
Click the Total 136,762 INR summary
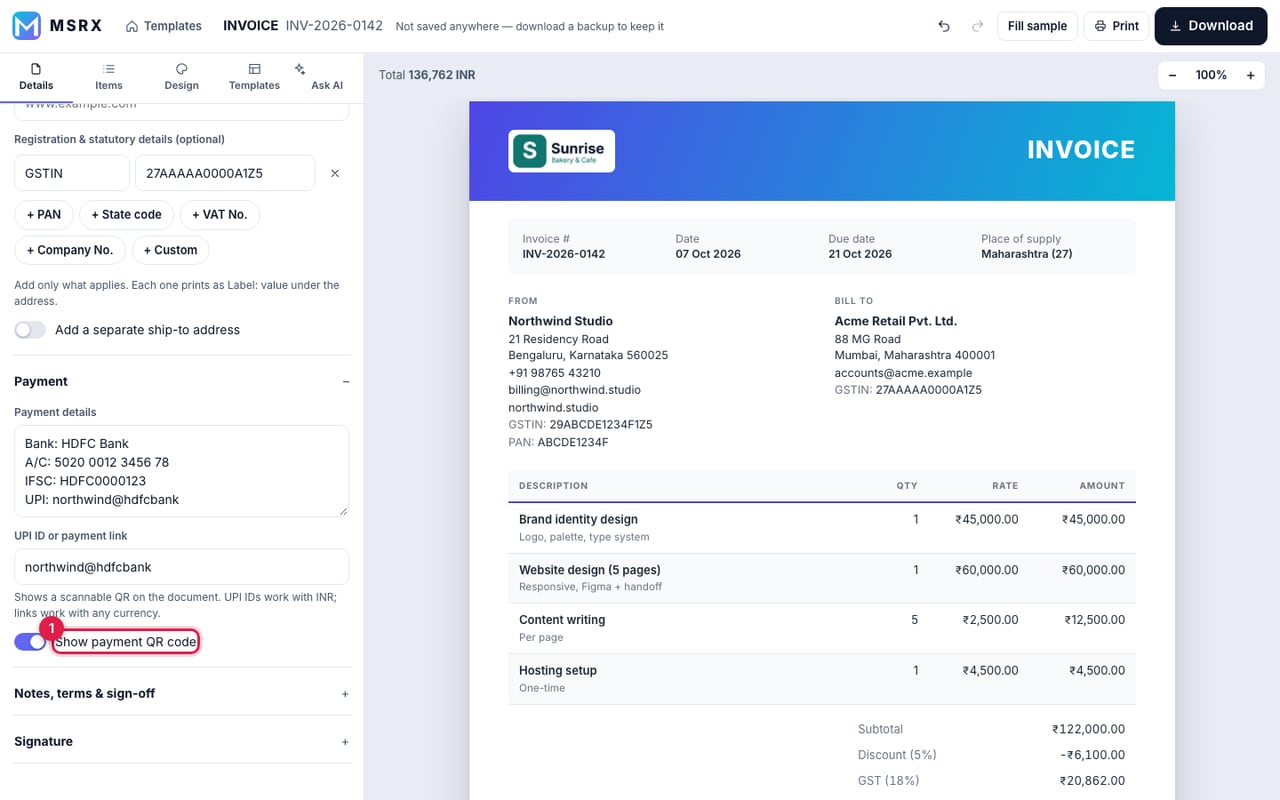(427, 75)
